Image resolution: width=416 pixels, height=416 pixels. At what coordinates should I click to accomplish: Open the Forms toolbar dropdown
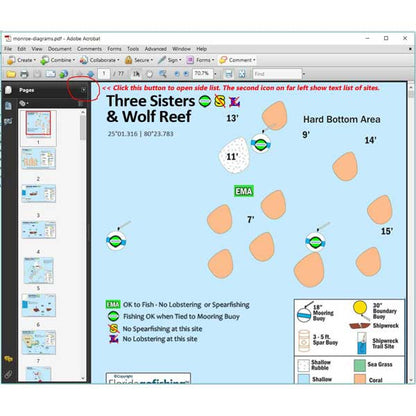[x=200, y=60]
